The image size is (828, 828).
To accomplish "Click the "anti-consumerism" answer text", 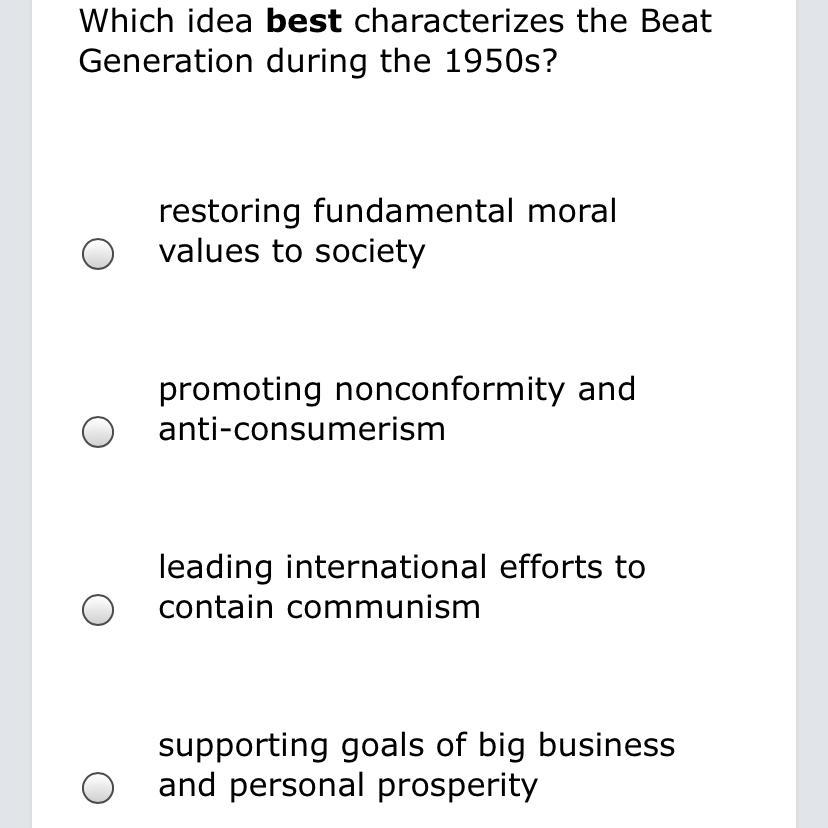I will pyautogui.click(x=301, y=429).
